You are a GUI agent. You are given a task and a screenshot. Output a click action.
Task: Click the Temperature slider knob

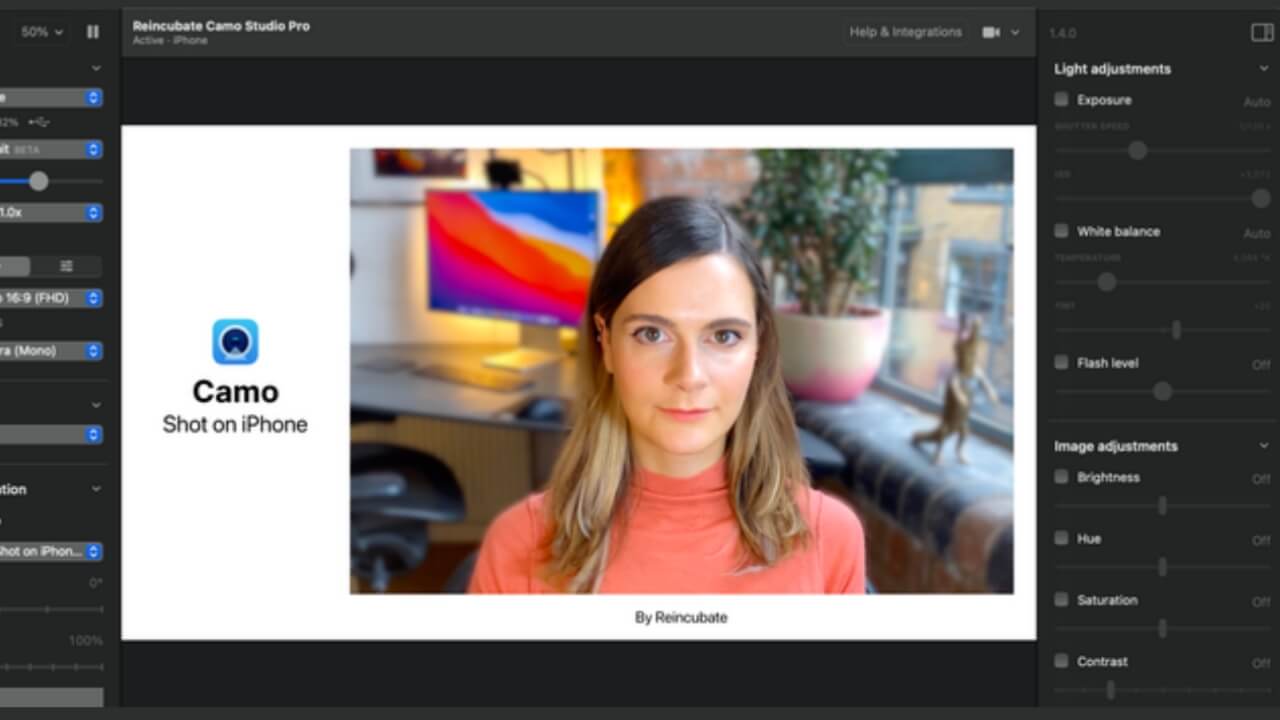click(x=1106, y=282)
